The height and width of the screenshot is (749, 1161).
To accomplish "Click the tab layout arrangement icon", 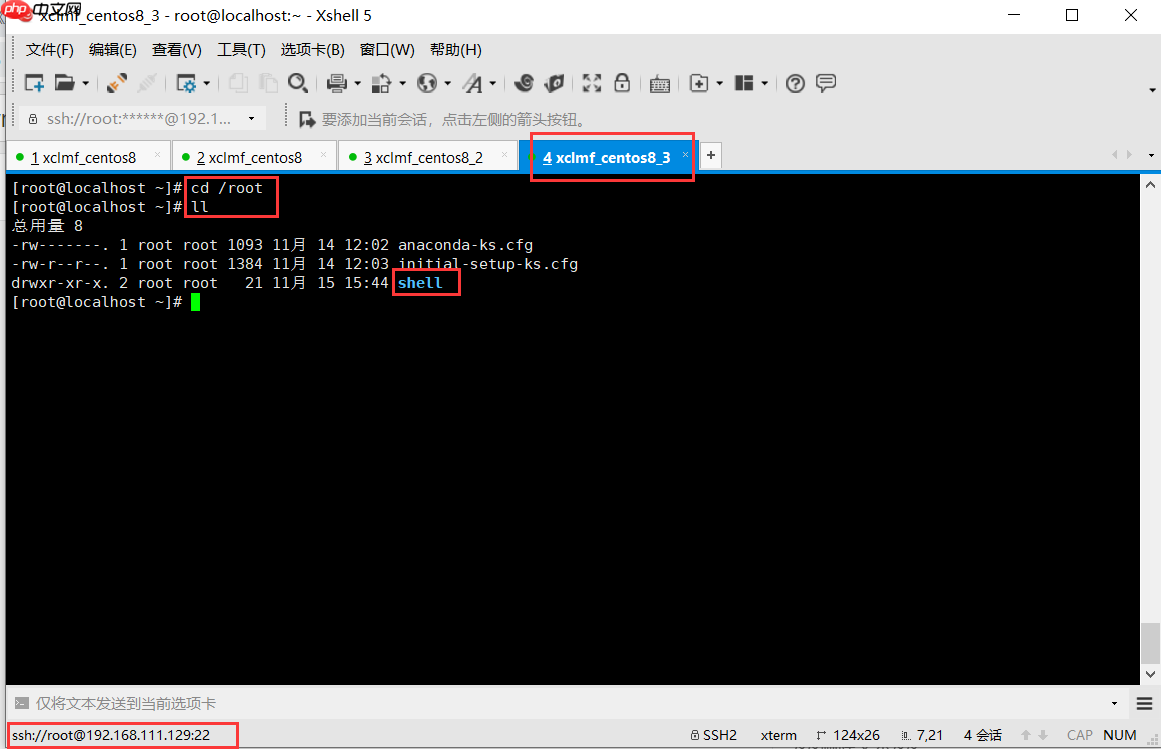I will [x=743, y=83].
